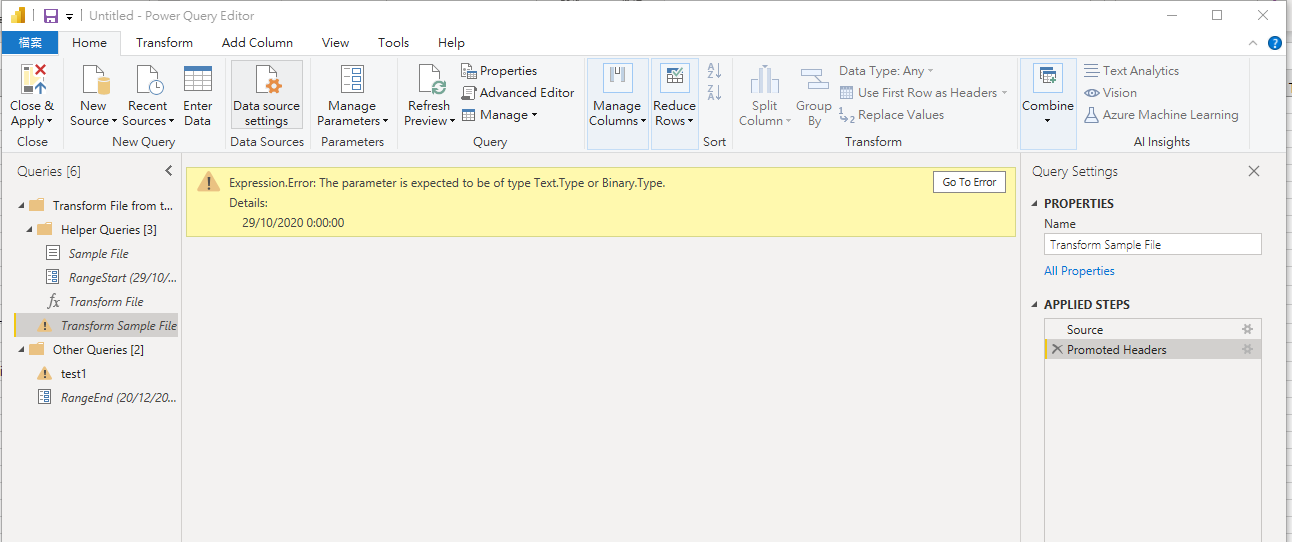Click the Combine icon

coord(1047,79)
